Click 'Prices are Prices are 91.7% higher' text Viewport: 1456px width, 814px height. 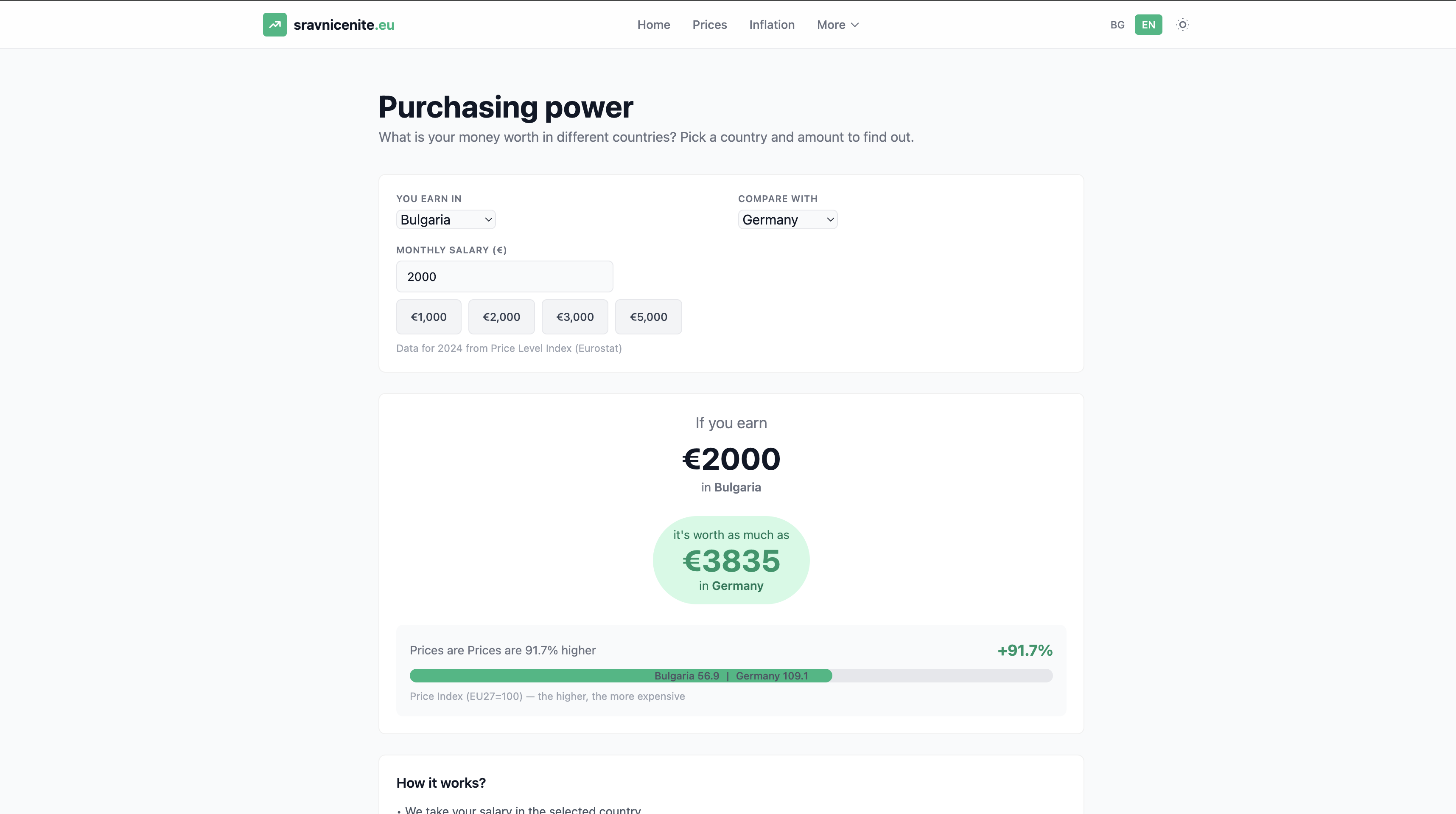502,651
